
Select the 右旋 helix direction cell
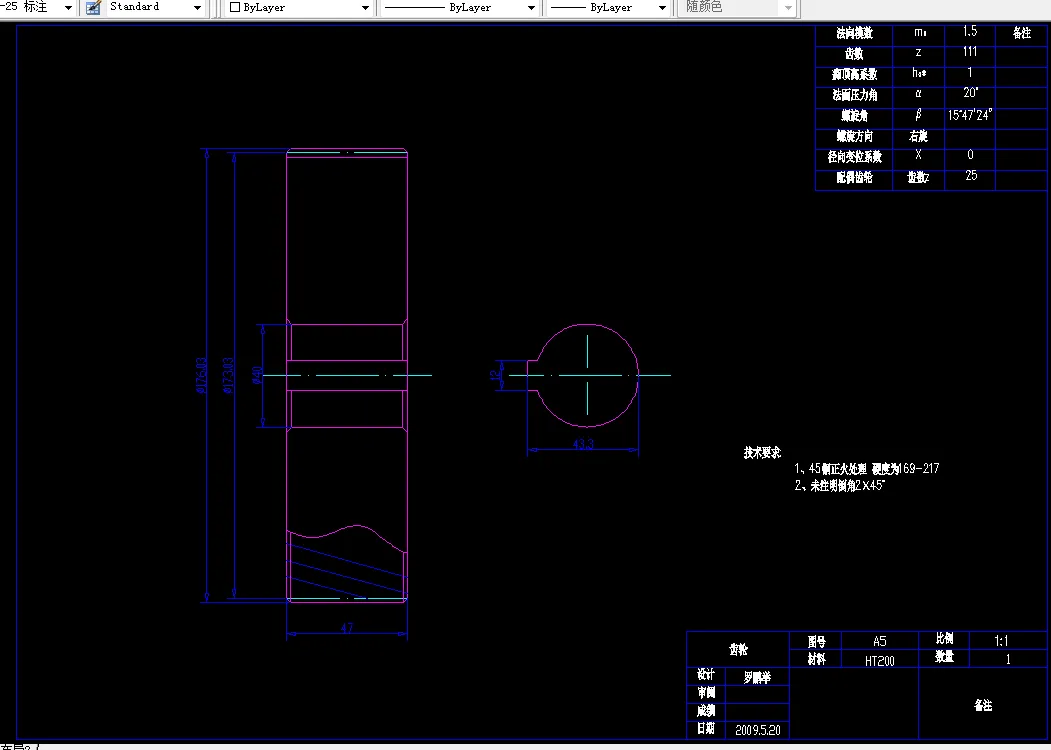coord(918,136)
